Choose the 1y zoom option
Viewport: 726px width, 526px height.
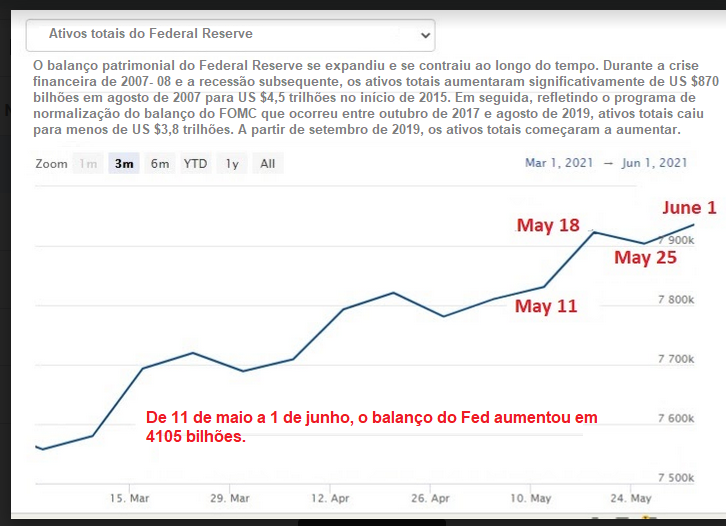coord(232,164)
